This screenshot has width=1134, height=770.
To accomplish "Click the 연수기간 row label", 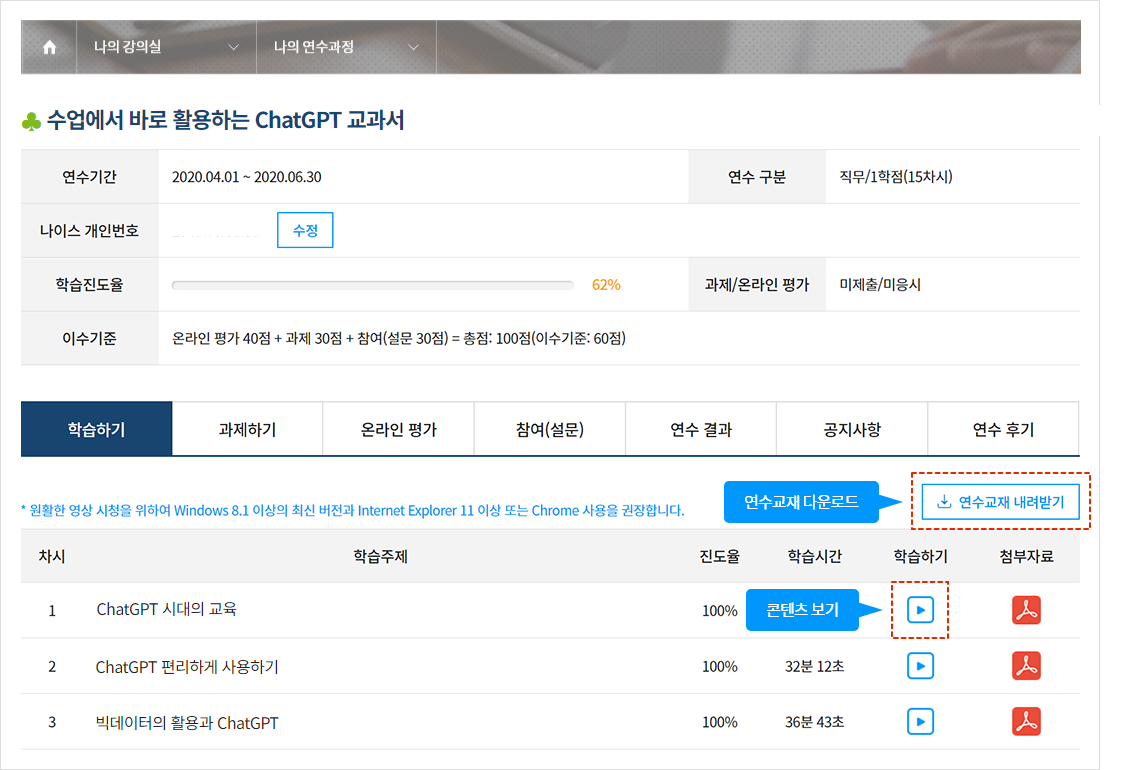I will pyautogui.click(x=89, y=177).
